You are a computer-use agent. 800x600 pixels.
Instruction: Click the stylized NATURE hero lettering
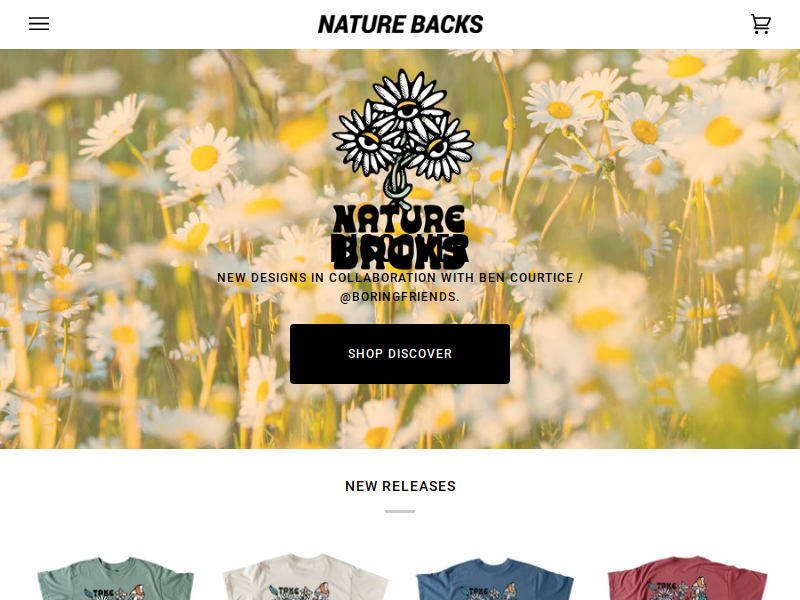pos(399,220)
